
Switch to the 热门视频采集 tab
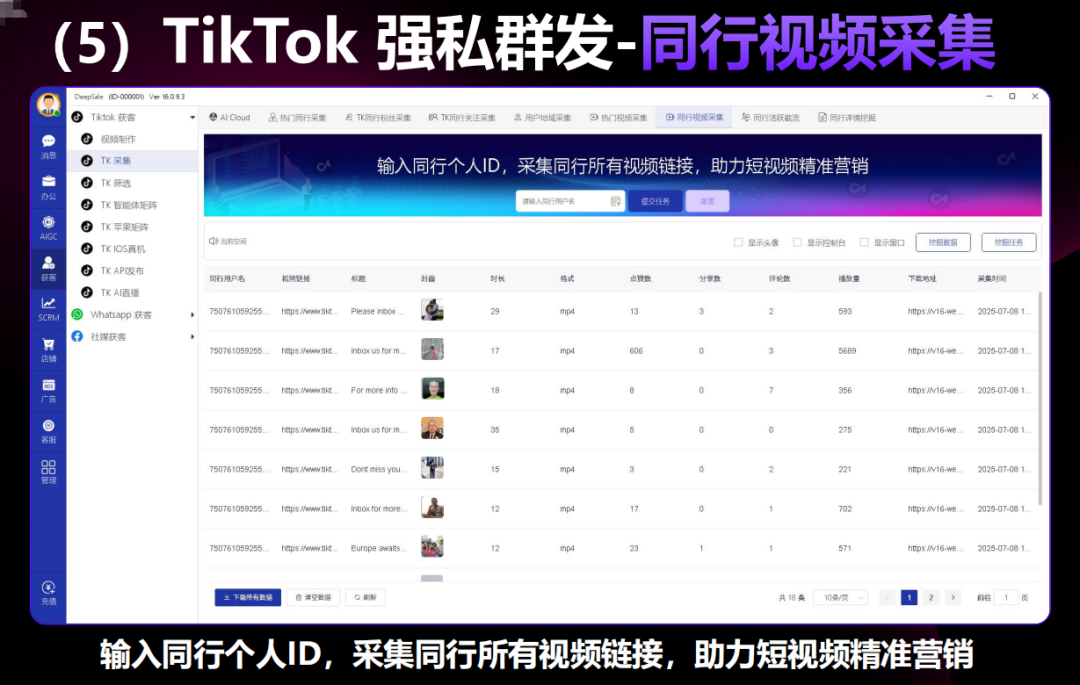tap(618, 118)
